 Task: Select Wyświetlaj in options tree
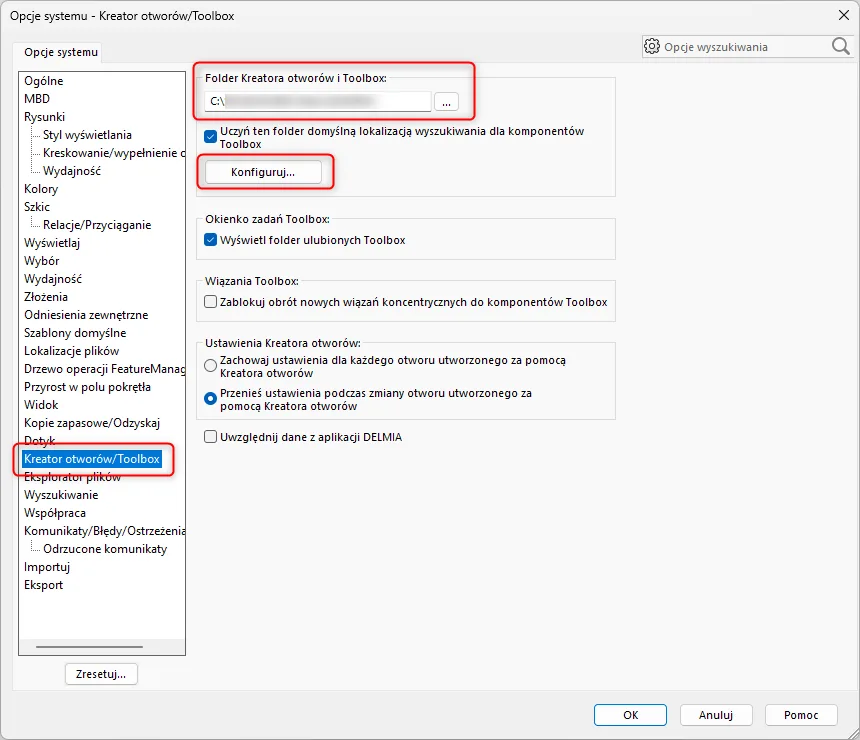click(52, 243)
